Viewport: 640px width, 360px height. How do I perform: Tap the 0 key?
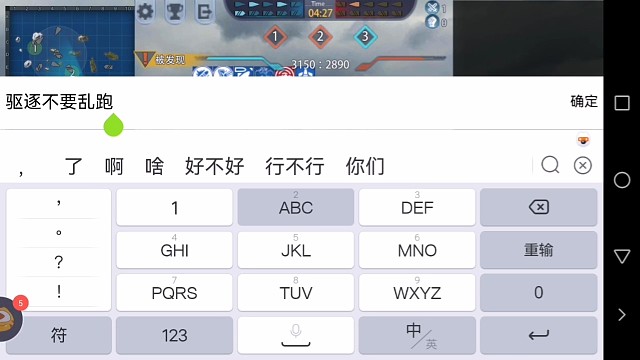pos(538,292)
